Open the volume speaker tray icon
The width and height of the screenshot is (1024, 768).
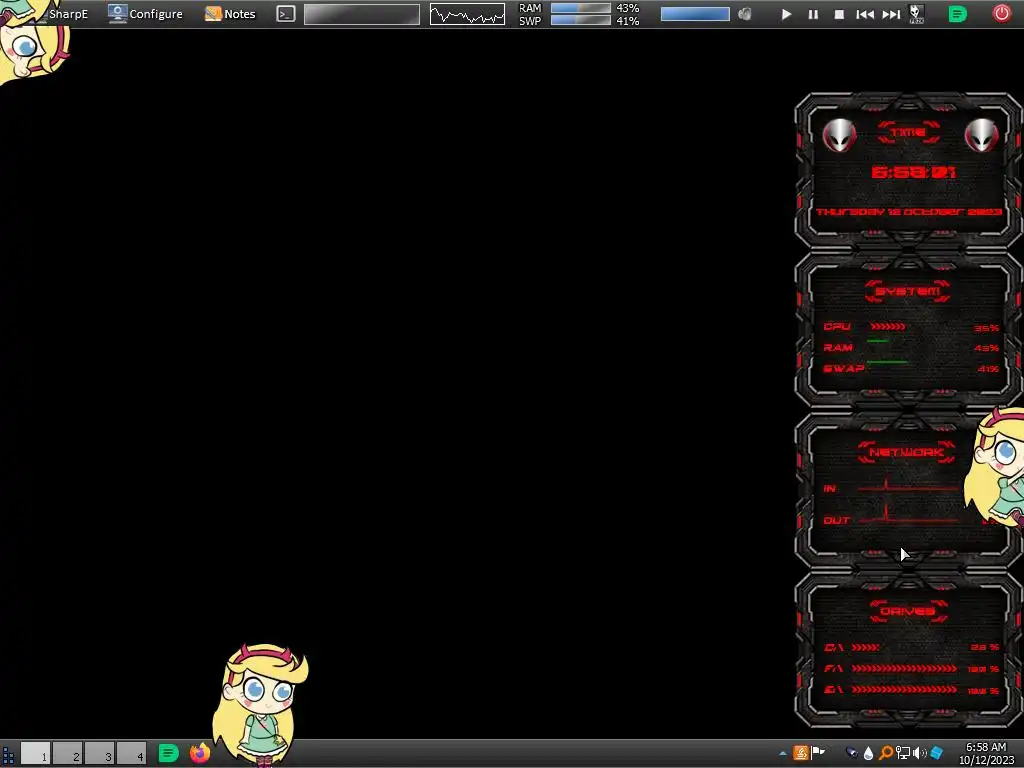pyautogui.click(x=920, y=753)
